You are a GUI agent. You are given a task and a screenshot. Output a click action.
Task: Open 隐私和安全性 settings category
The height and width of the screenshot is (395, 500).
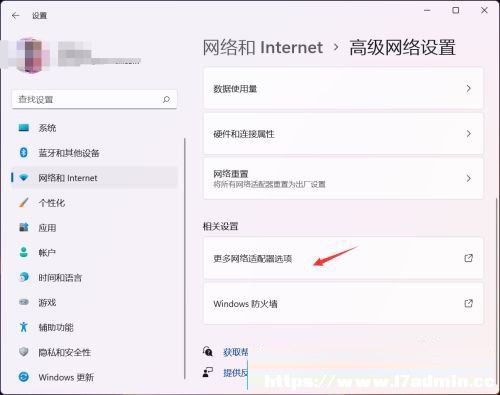pos(95,352)
